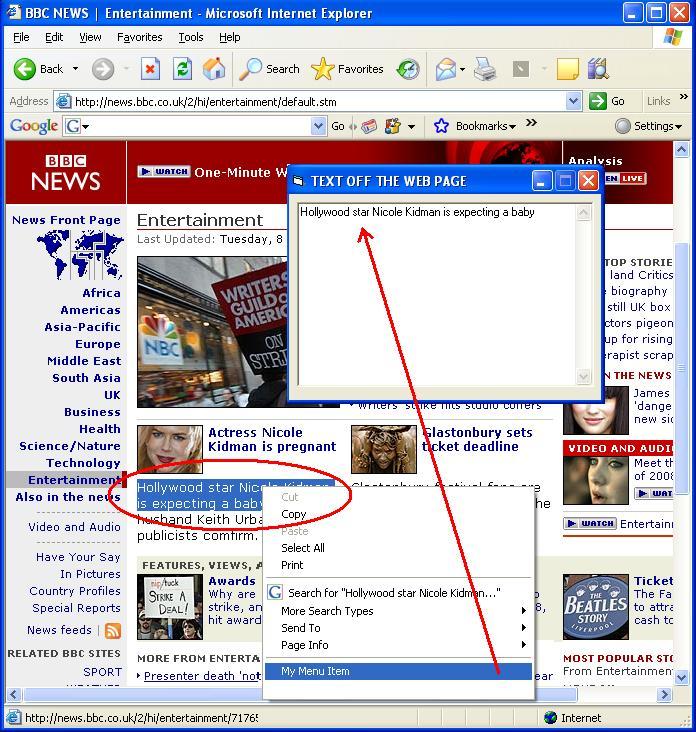Click the Back arrow icon
This screenshot has width=696, height=732.
click(x=24, y=69)
